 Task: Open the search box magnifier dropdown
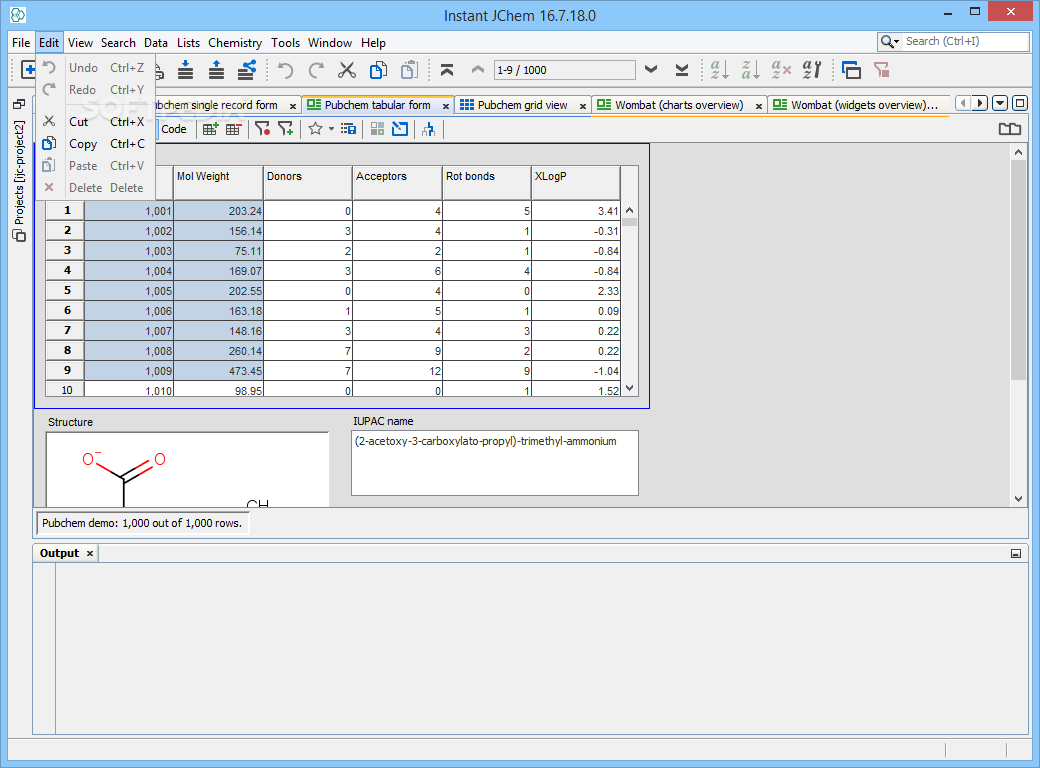pyautogui.click(x=889, y=42)
